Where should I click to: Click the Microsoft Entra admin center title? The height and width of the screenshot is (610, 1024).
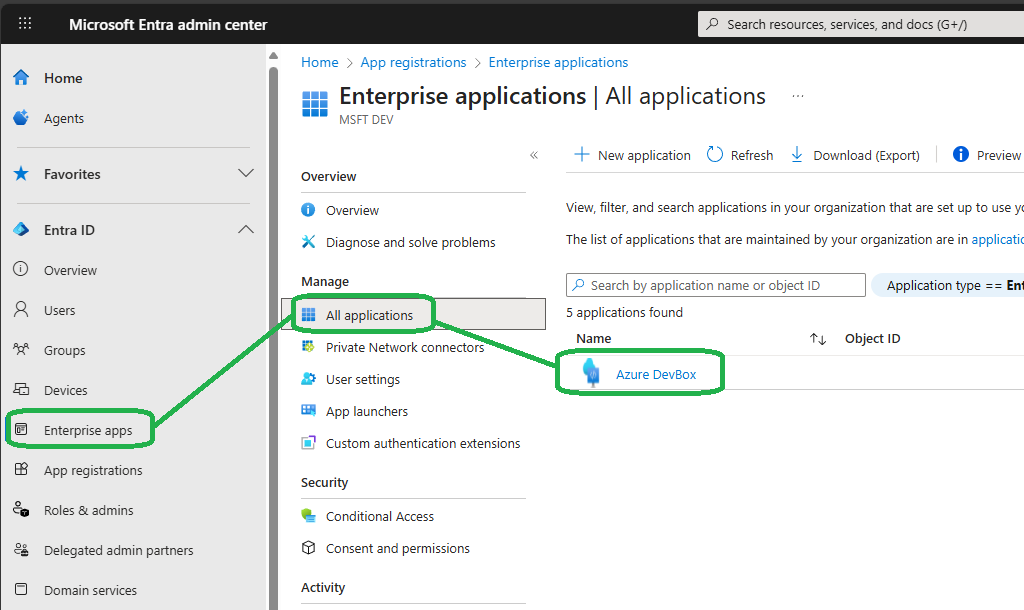click(x=168, y=25)
